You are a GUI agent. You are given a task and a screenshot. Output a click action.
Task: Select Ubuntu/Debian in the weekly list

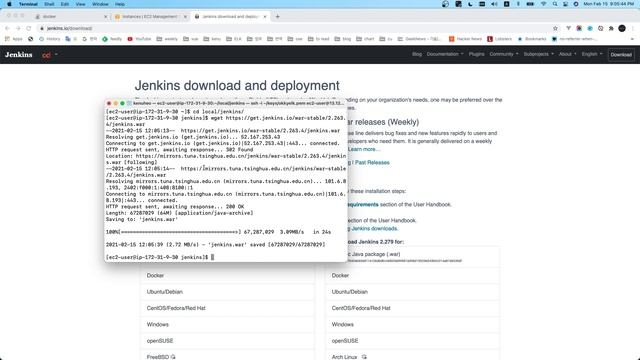coord(413,292)
